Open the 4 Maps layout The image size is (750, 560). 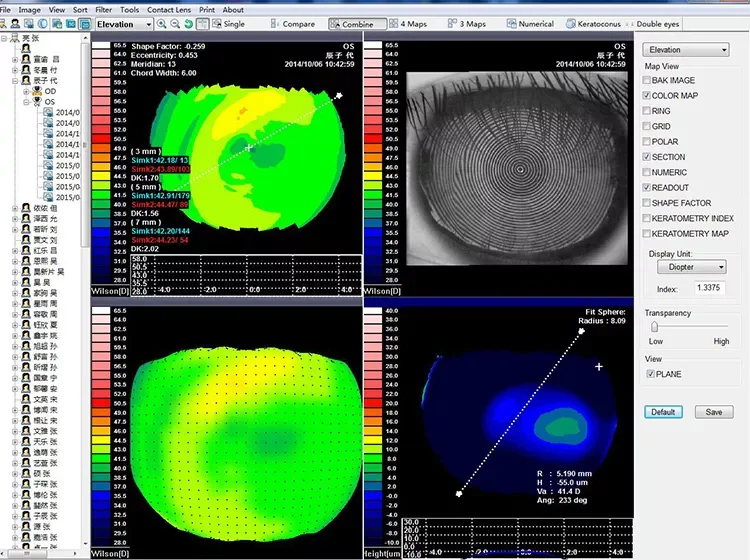pyautogui.click(x=410, y=23)
